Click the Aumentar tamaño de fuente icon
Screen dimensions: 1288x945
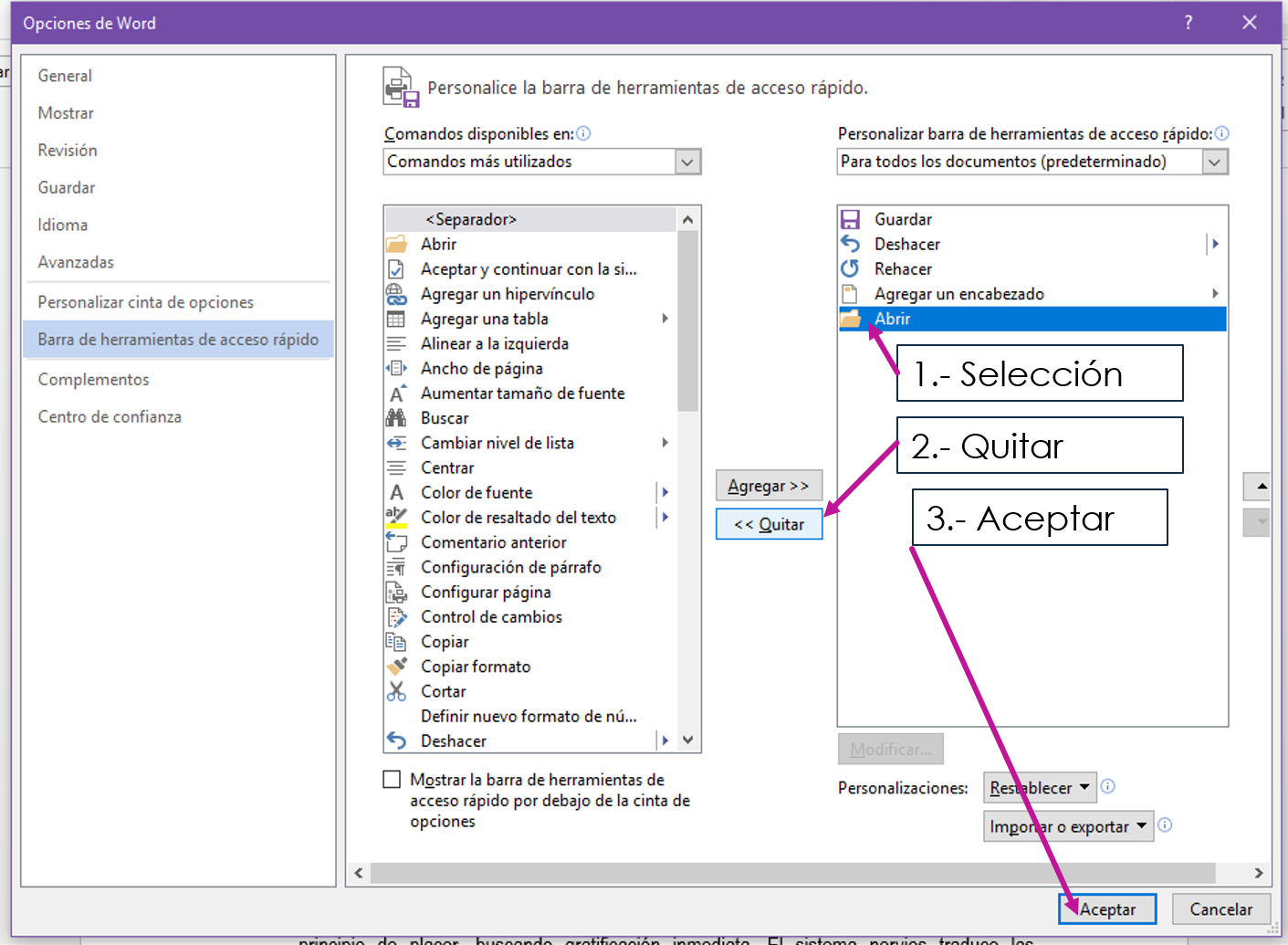click(398, 393)
